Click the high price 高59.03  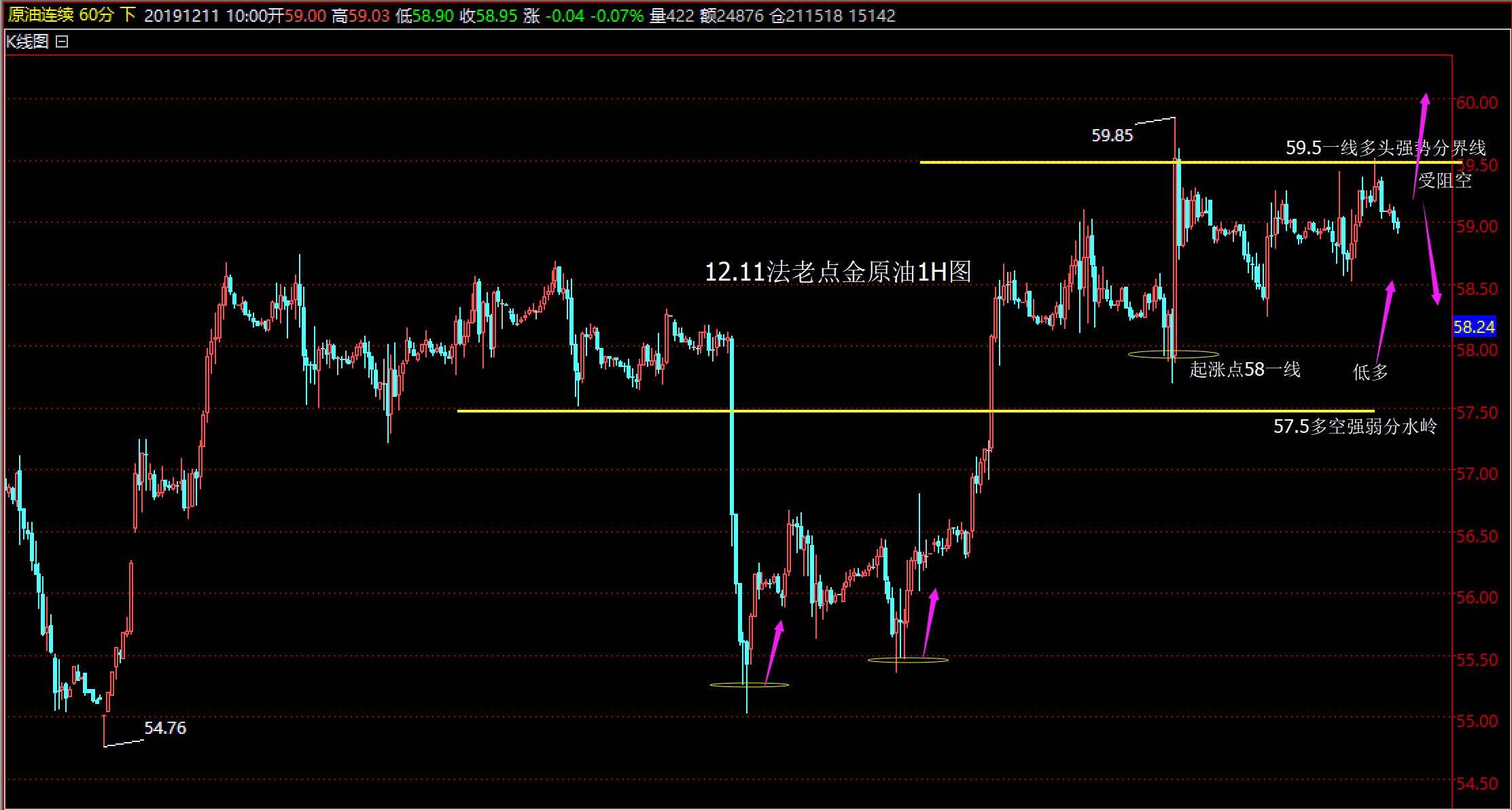(x=361, y=16)
